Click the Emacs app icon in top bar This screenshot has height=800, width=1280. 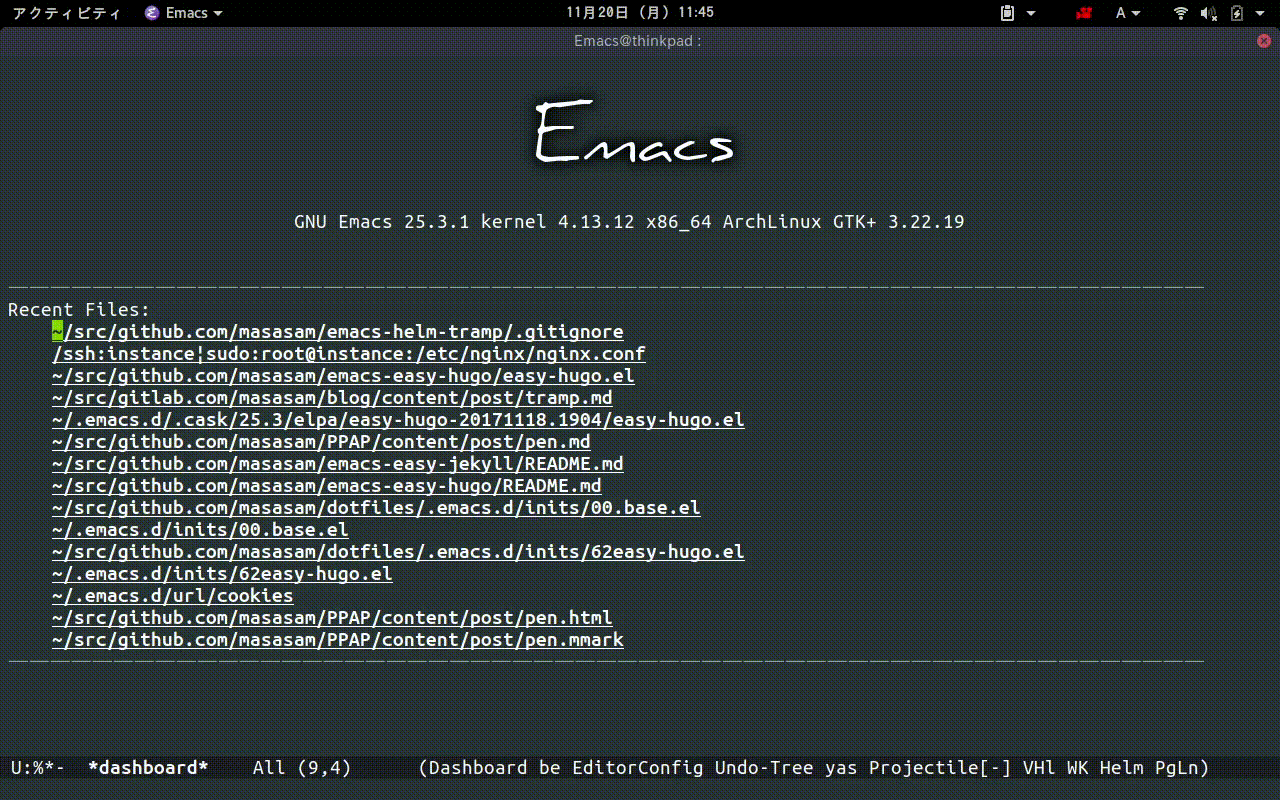click(151, 13)
